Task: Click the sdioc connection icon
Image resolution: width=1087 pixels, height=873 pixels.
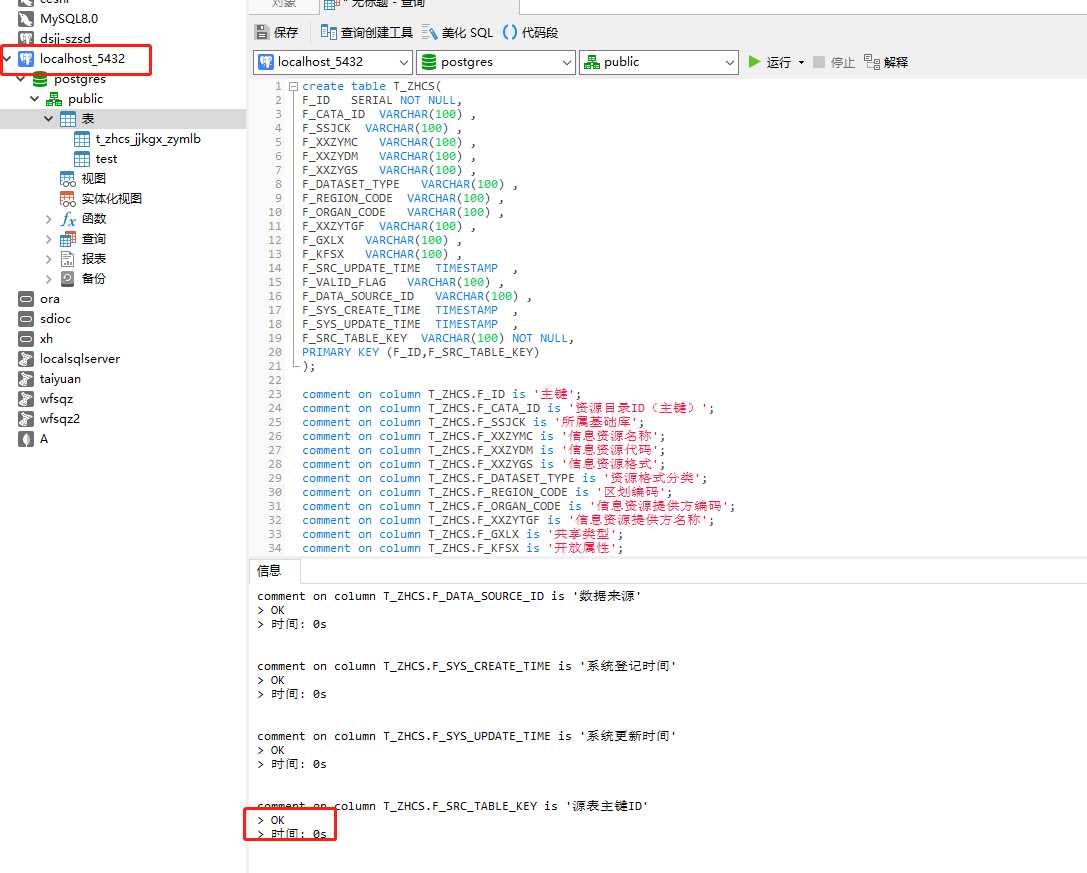Action: pyautogui.click(x=26, y=320)
